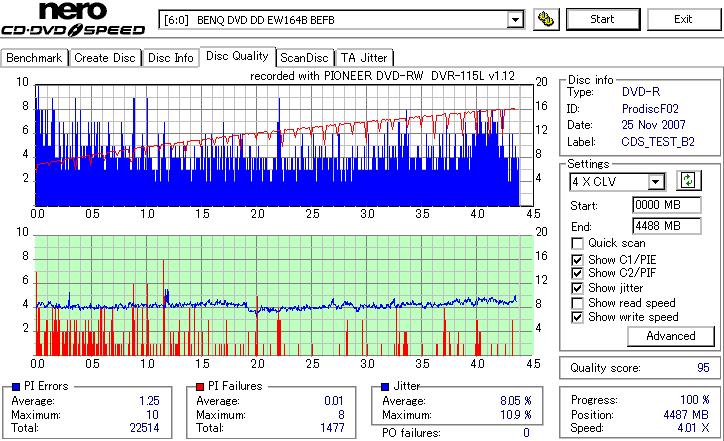
Task: Click the blue Jitter legend square
Action: [x=385, y=387]
